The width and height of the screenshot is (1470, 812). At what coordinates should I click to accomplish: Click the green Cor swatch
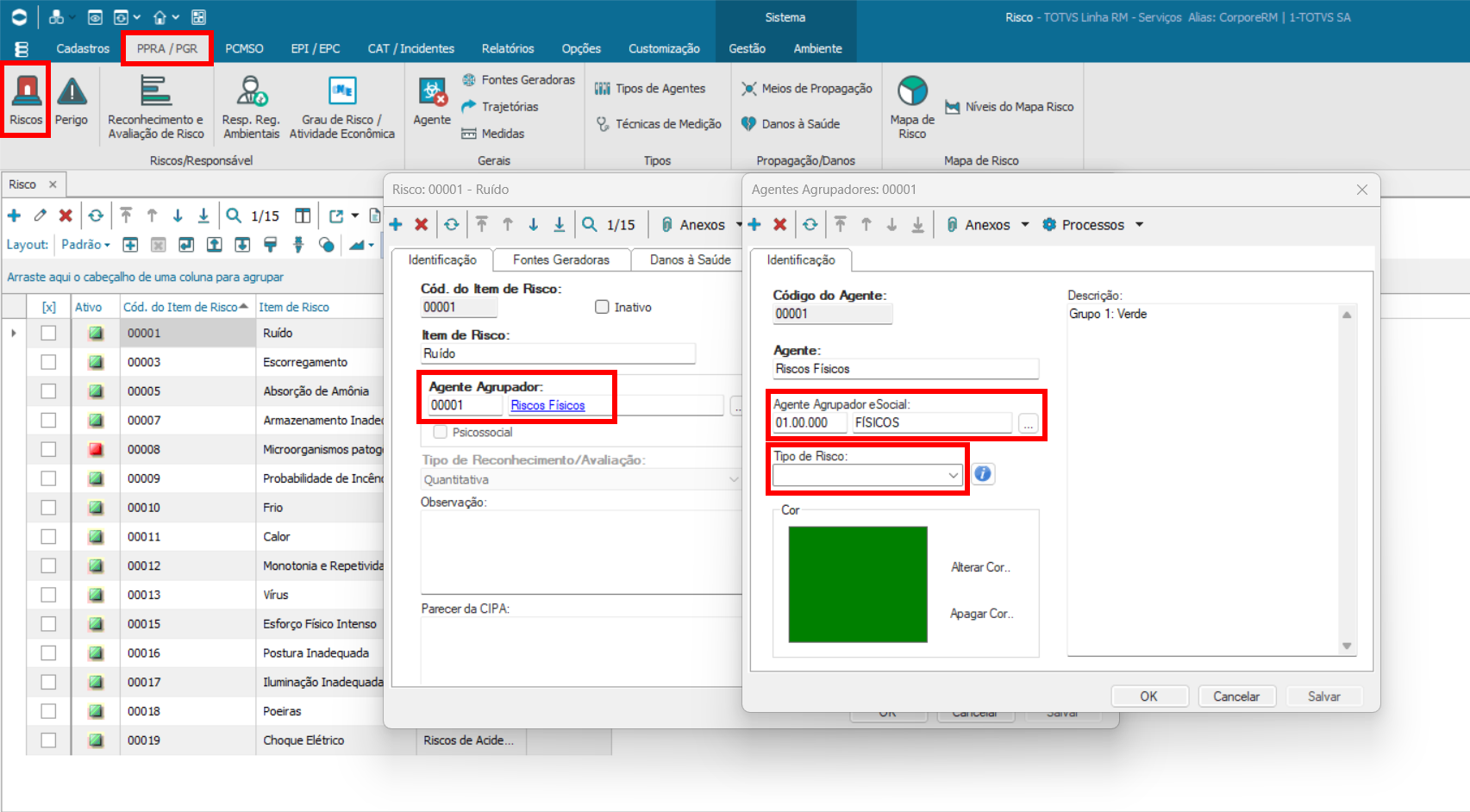858,584
